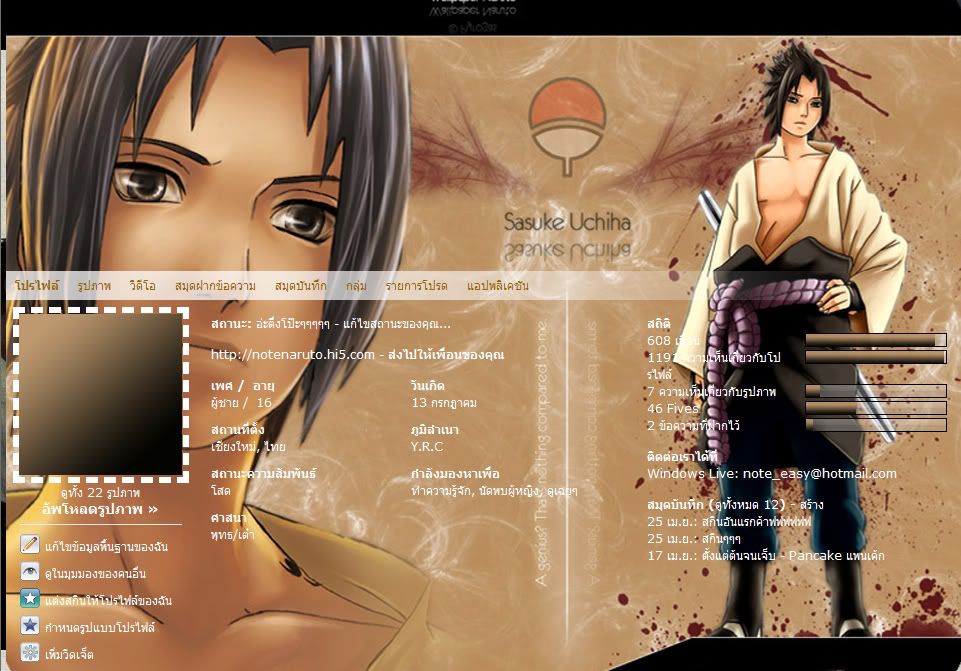Click เพิ่มวิดเจ็ต link
This screenshot has height=671, width=961.
[69, 654]
